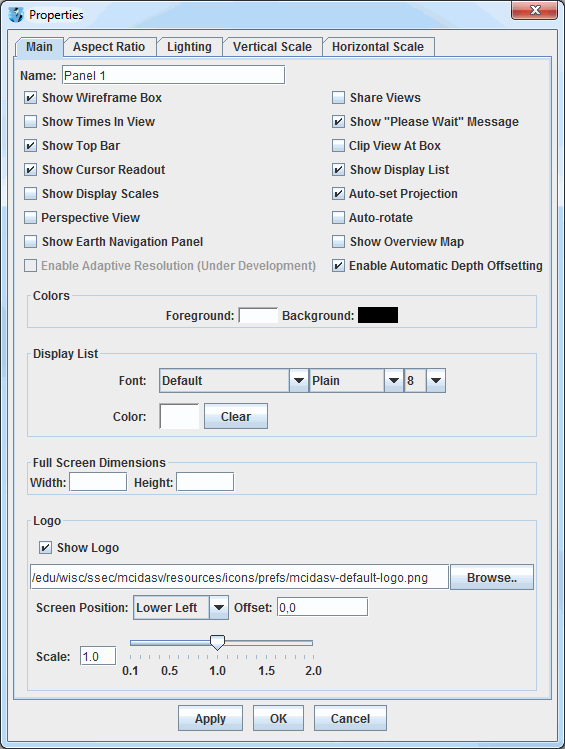
Task: Click the logo Scale slider thumb
Action: pos(217,643)
